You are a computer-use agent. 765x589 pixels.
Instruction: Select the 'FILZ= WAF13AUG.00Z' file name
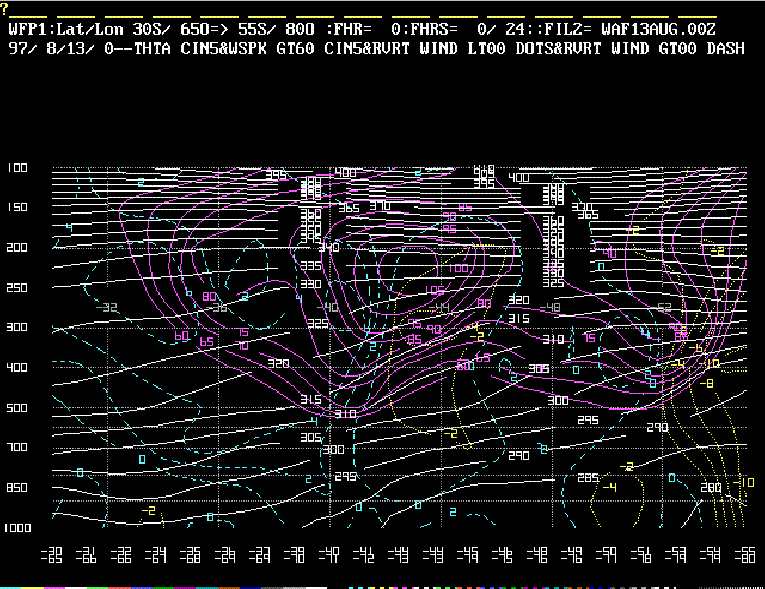tap(629, 29)
